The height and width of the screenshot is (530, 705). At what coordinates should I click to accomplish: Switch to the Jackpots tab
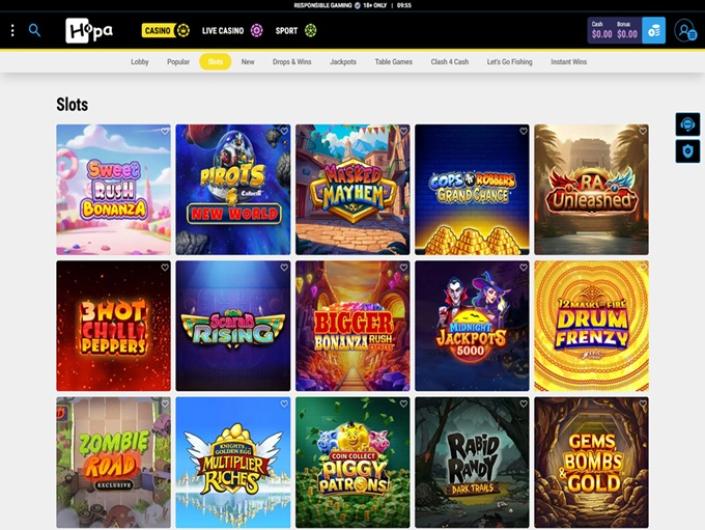[x=343, y=62]
